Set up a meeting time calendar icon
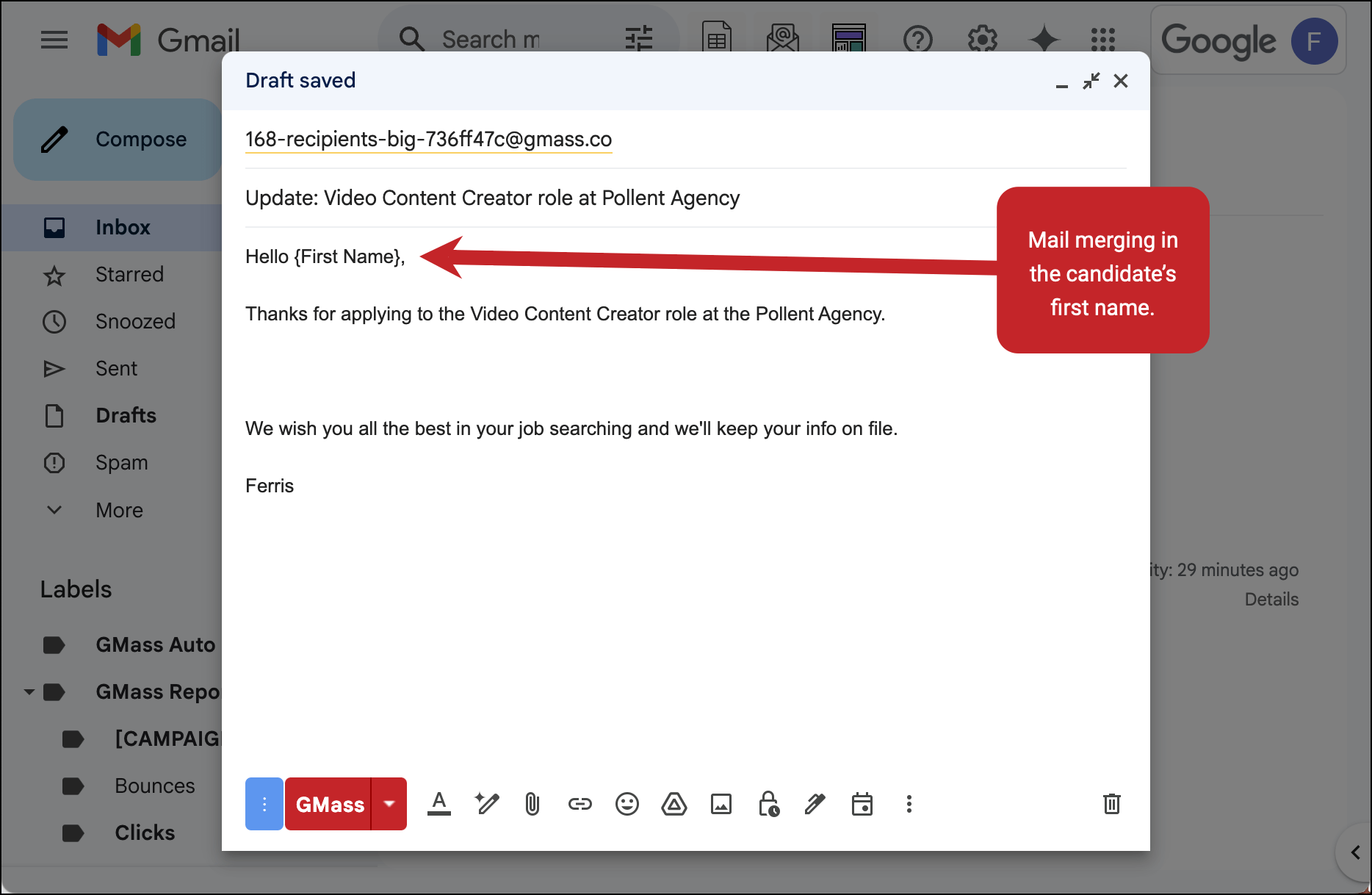This screenshot has width=1372, height=895. click(x=862, y=804)
